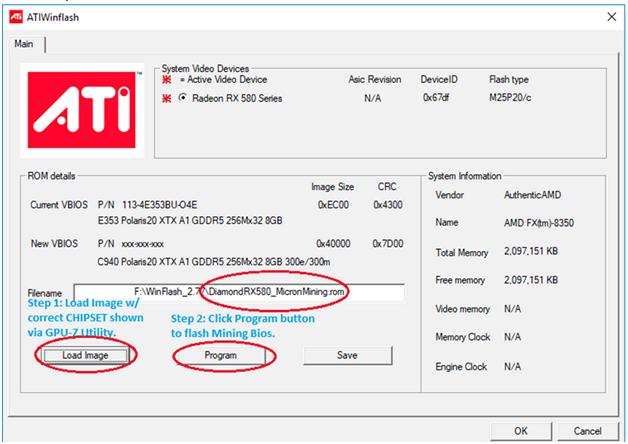This screenshot has width=628, height=444.
Task: Click current VBIOS part number 113-4E353BU-O4E
Action: click(159, 205)
